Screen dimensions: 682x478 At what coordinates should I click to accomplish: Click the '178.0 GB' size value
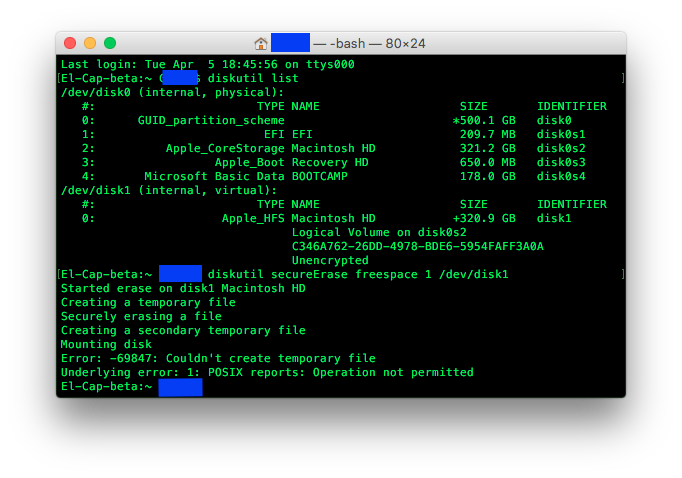coord(488,176)
